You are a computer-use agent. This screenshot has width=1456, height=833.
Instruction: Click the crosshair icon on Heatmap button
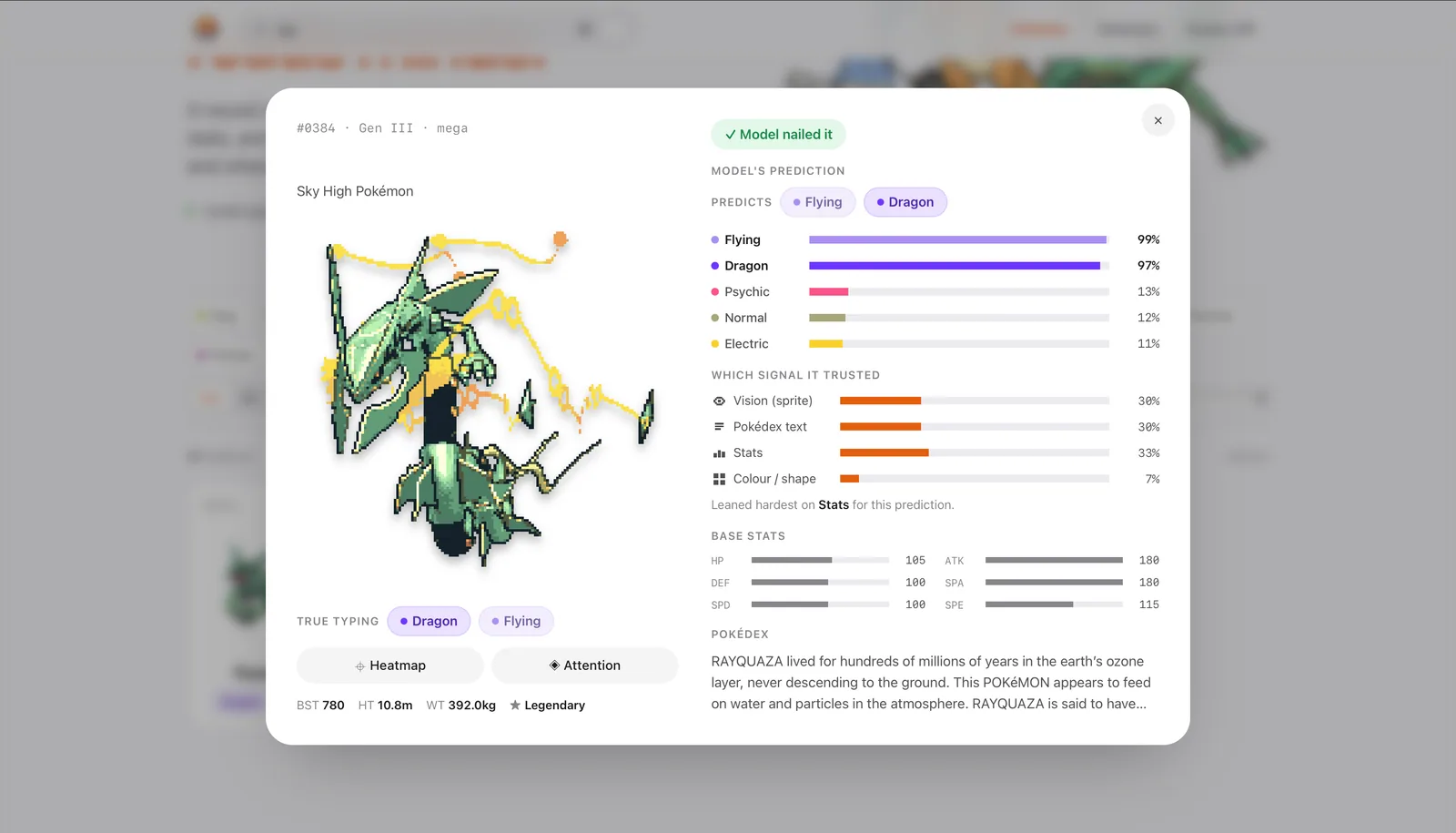(360, 666)
